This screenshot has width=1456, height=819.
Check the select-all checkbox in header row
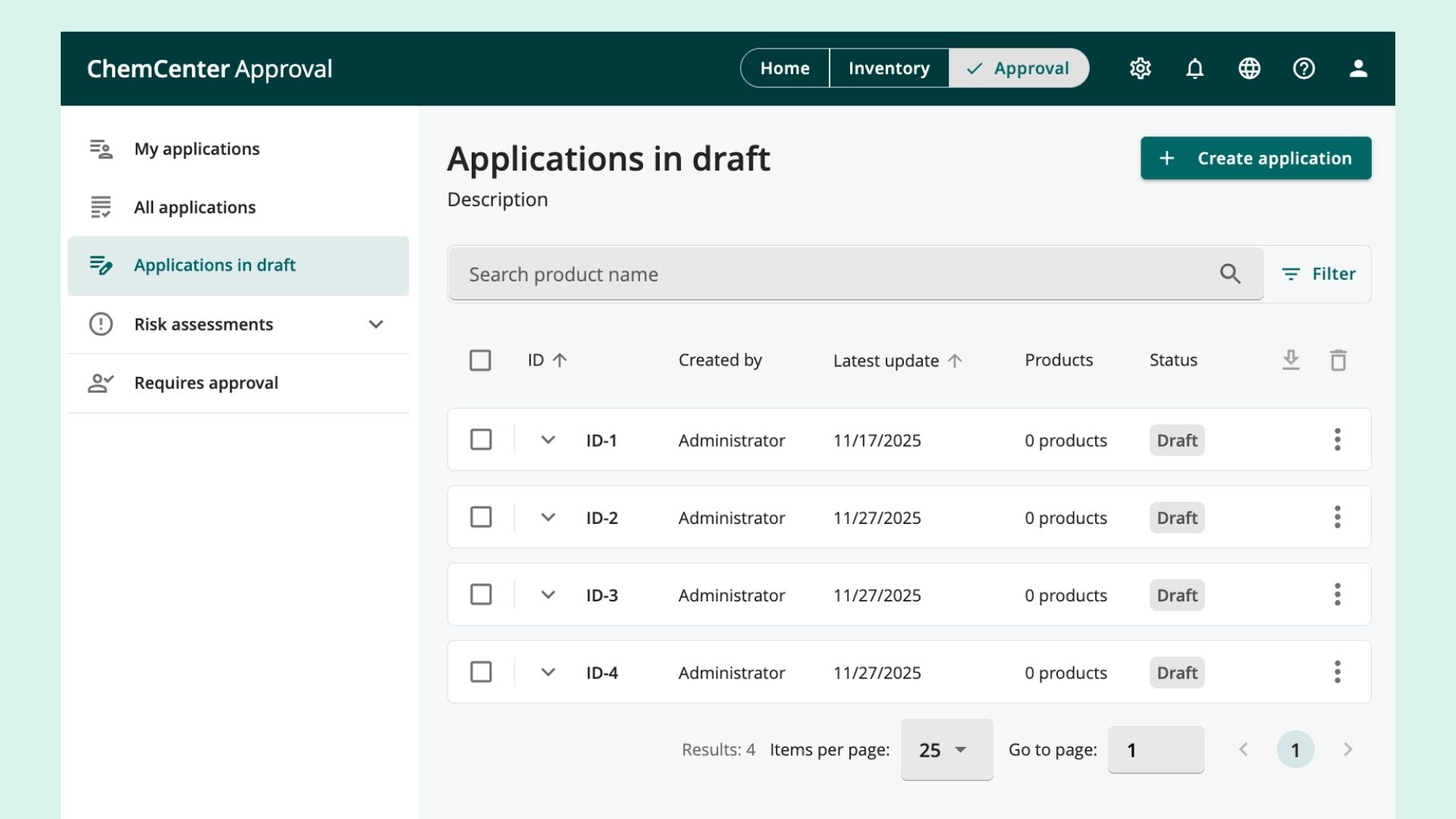click(x=480, y=360)
